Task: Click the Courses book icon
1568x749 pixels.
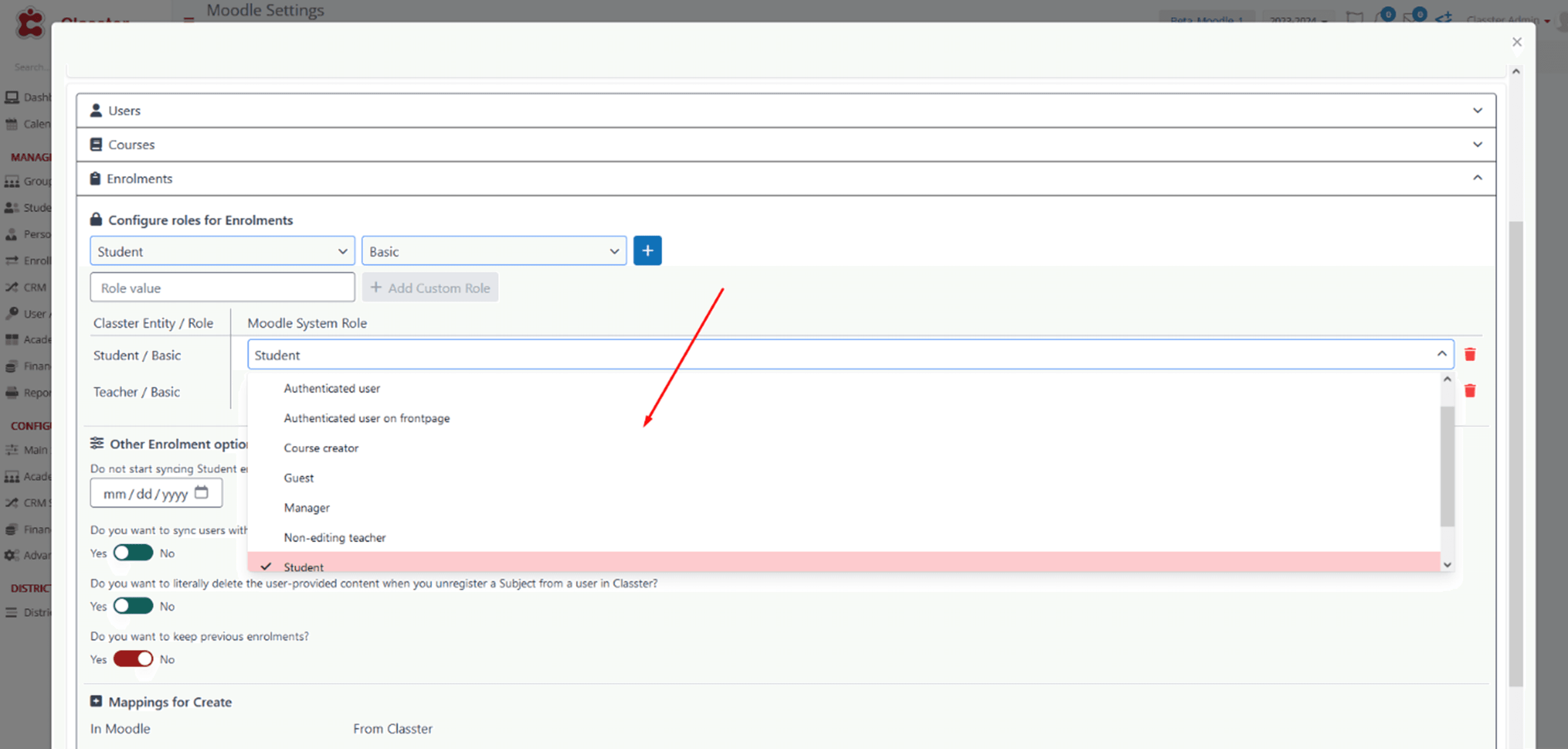Action: point(96,144)
